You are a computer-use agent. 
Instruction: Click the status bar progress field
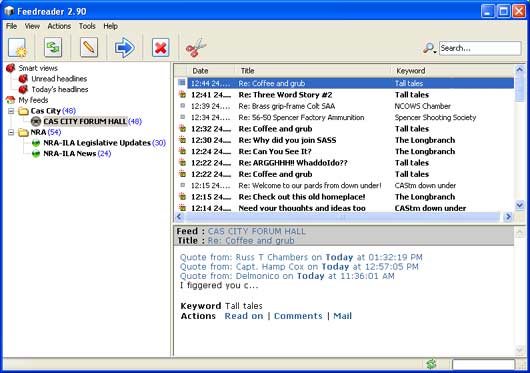483,365
